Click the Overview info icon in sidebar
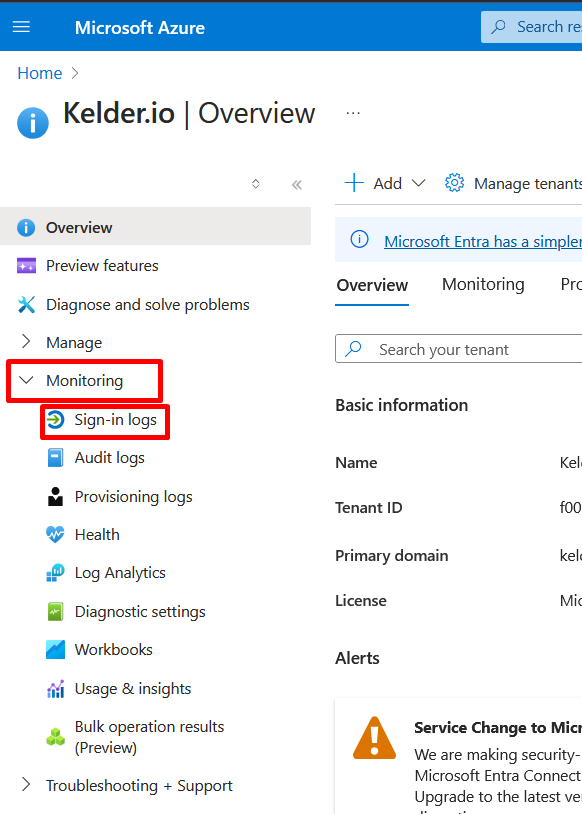582x814 pixels. point(26,227)
